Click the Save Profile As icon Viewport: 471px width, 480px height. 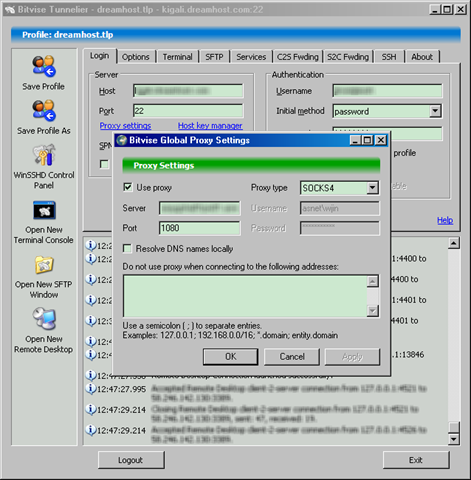click(44, 110)
